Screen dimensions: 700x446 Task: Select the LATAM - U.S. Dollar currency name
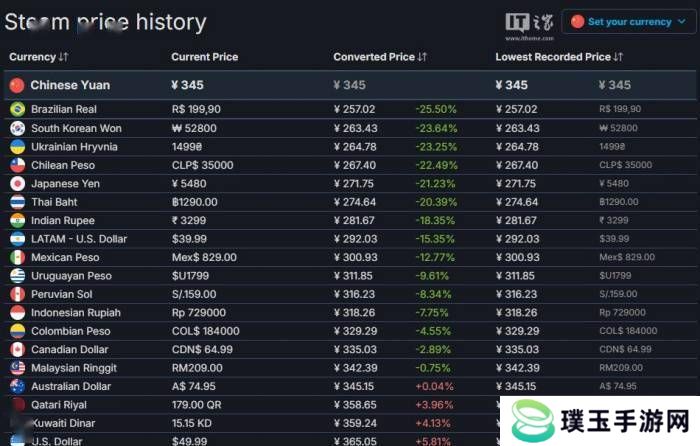[79, 239]
